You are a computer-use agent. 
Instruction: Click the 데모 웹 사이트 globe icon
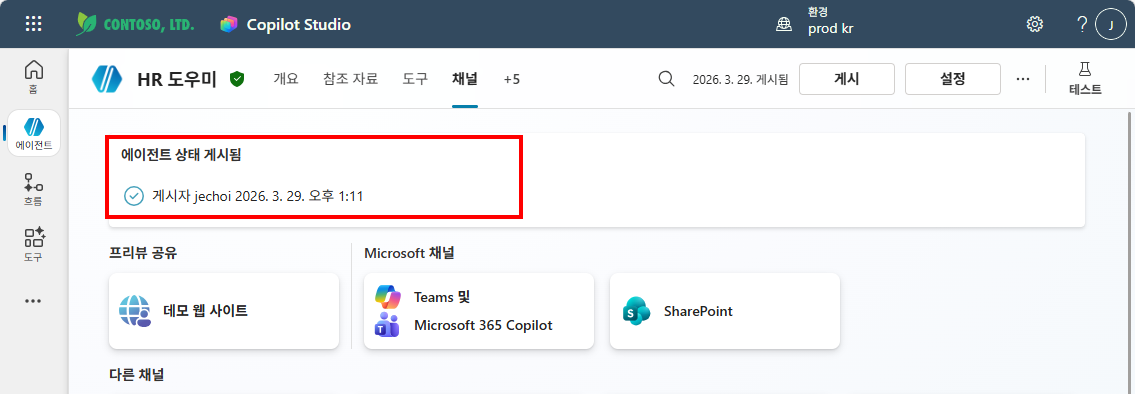pos(135,311)
